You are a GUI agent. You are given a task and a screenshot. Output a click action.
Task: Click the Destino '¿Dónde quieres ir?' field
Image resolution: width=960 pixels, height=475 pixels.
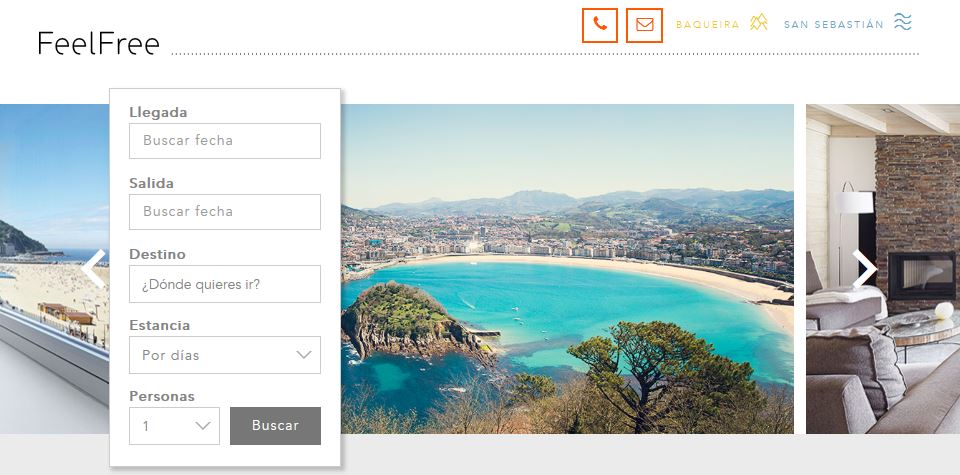pos(225,283)
